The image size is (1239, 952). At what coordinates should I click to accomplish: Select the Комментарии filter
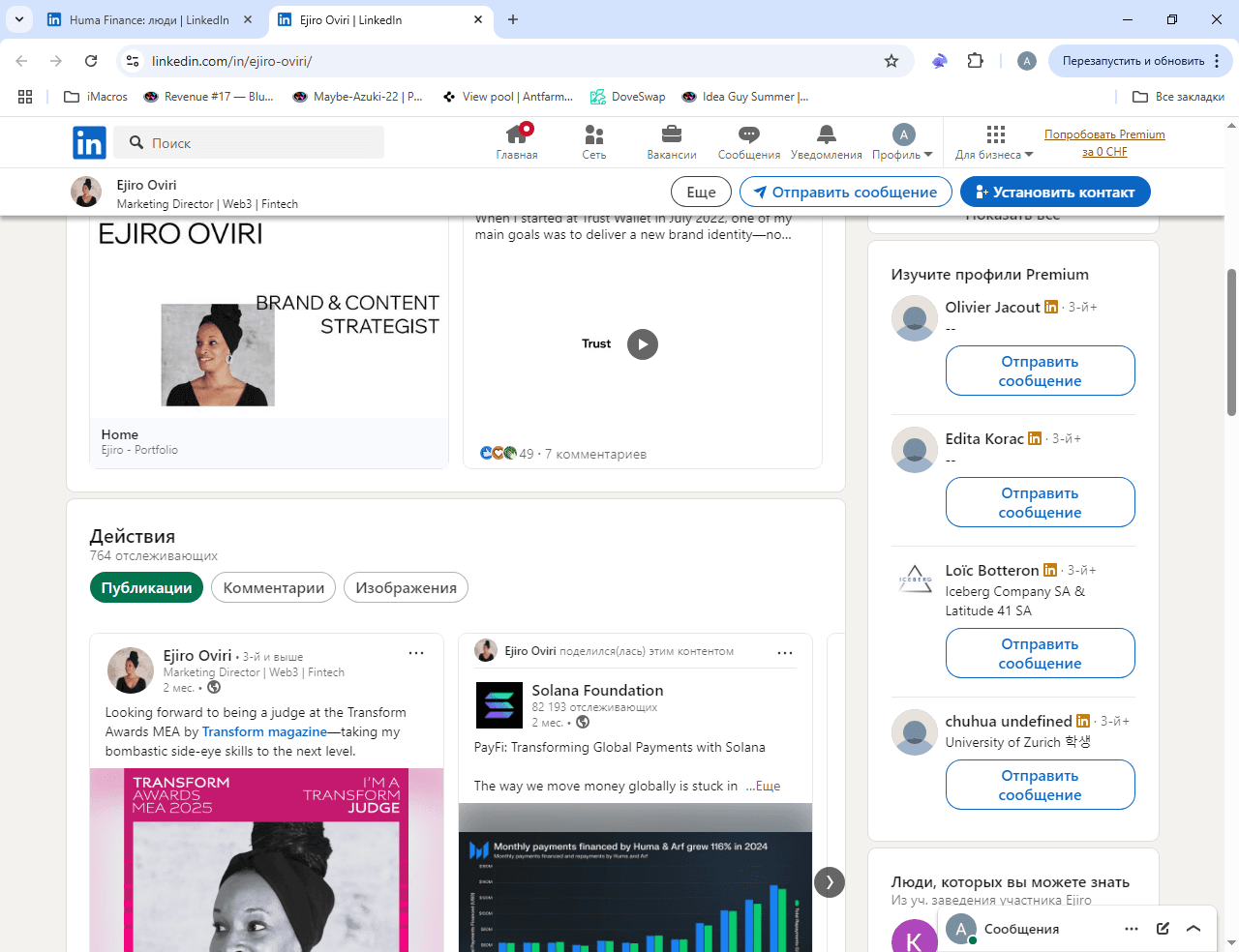[274, 587]
